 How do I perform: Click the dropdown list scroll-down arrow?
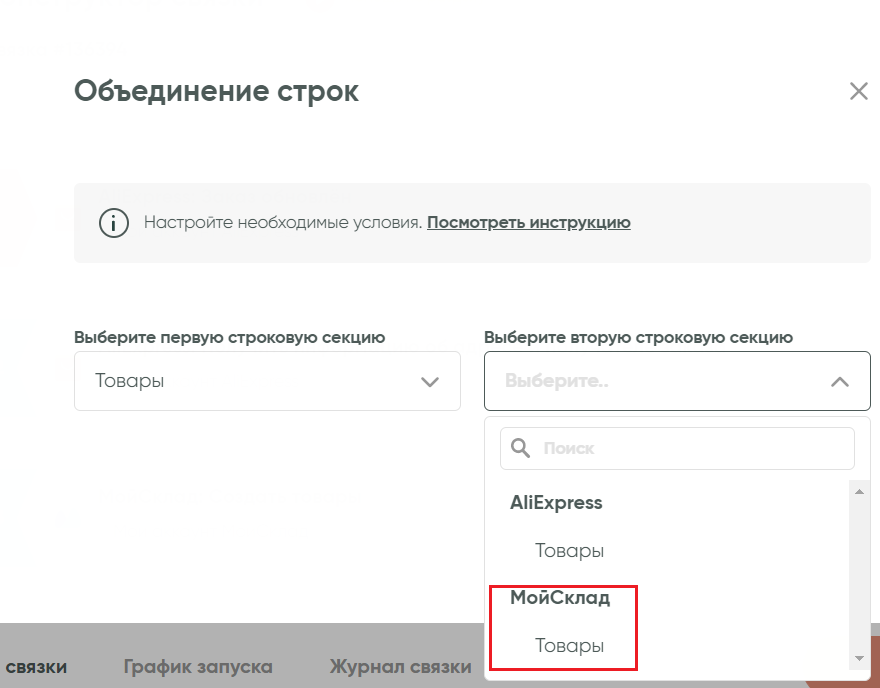pos(858,659)
